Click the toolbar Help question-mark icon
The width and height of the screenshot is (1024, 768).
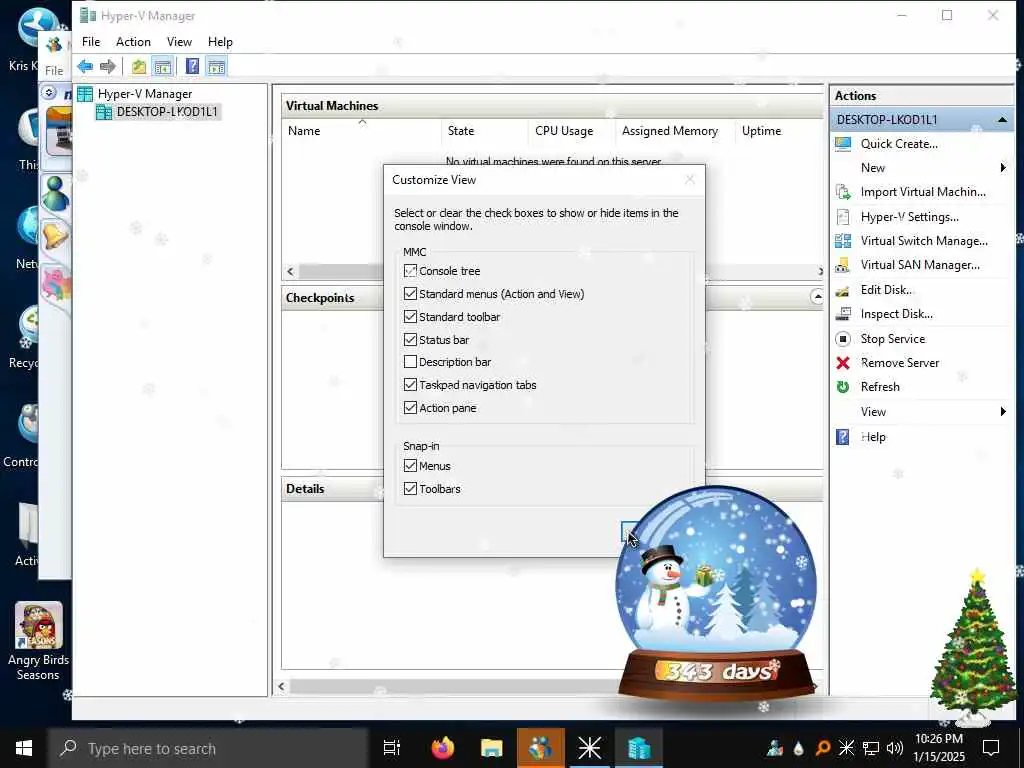tap(193, 66)
